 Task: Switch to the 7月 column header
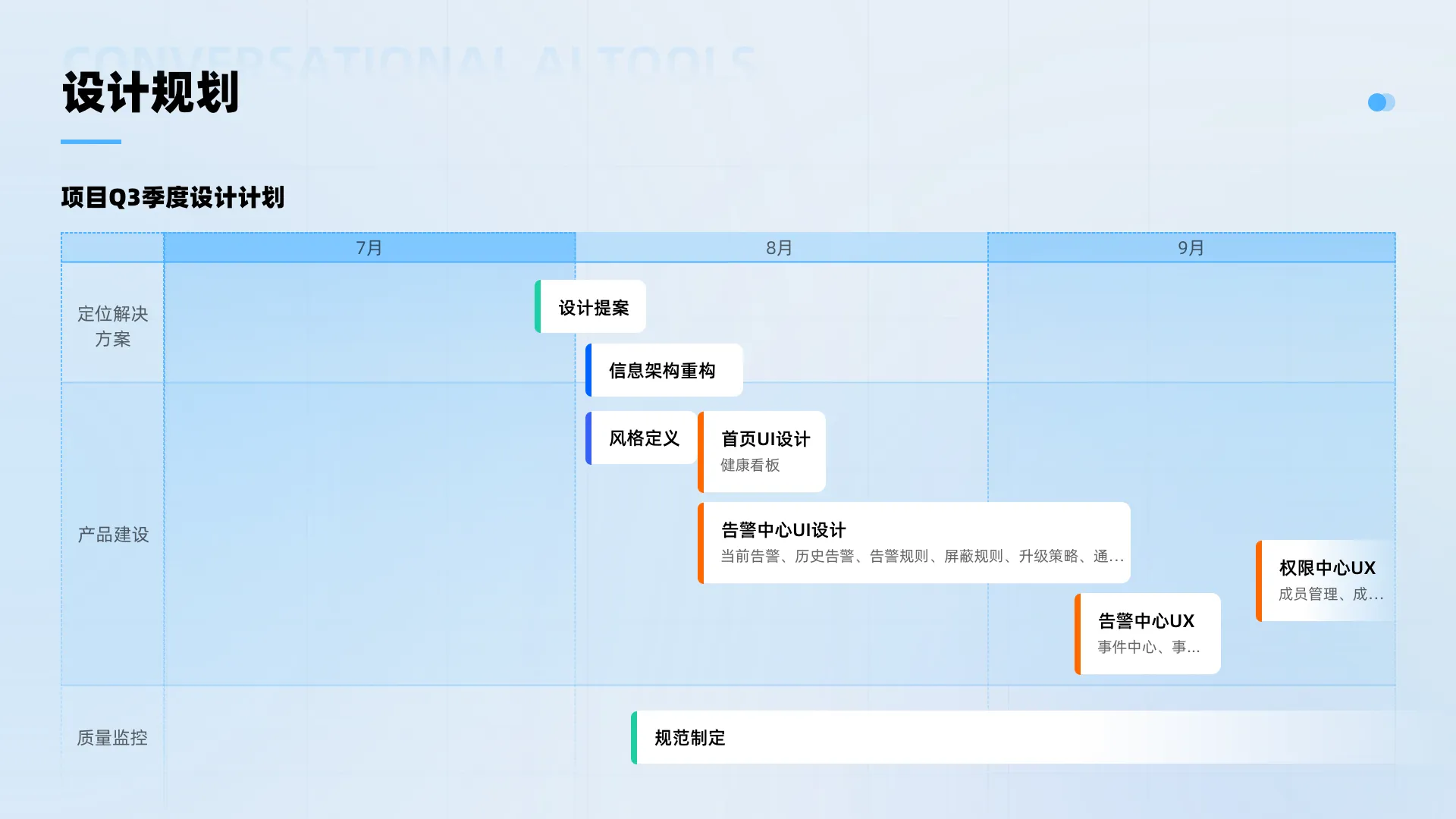click(368, 246)
